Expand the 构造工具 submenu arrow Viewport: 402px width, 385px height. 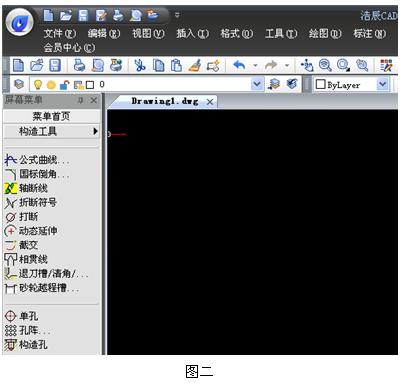click(95, 131)
